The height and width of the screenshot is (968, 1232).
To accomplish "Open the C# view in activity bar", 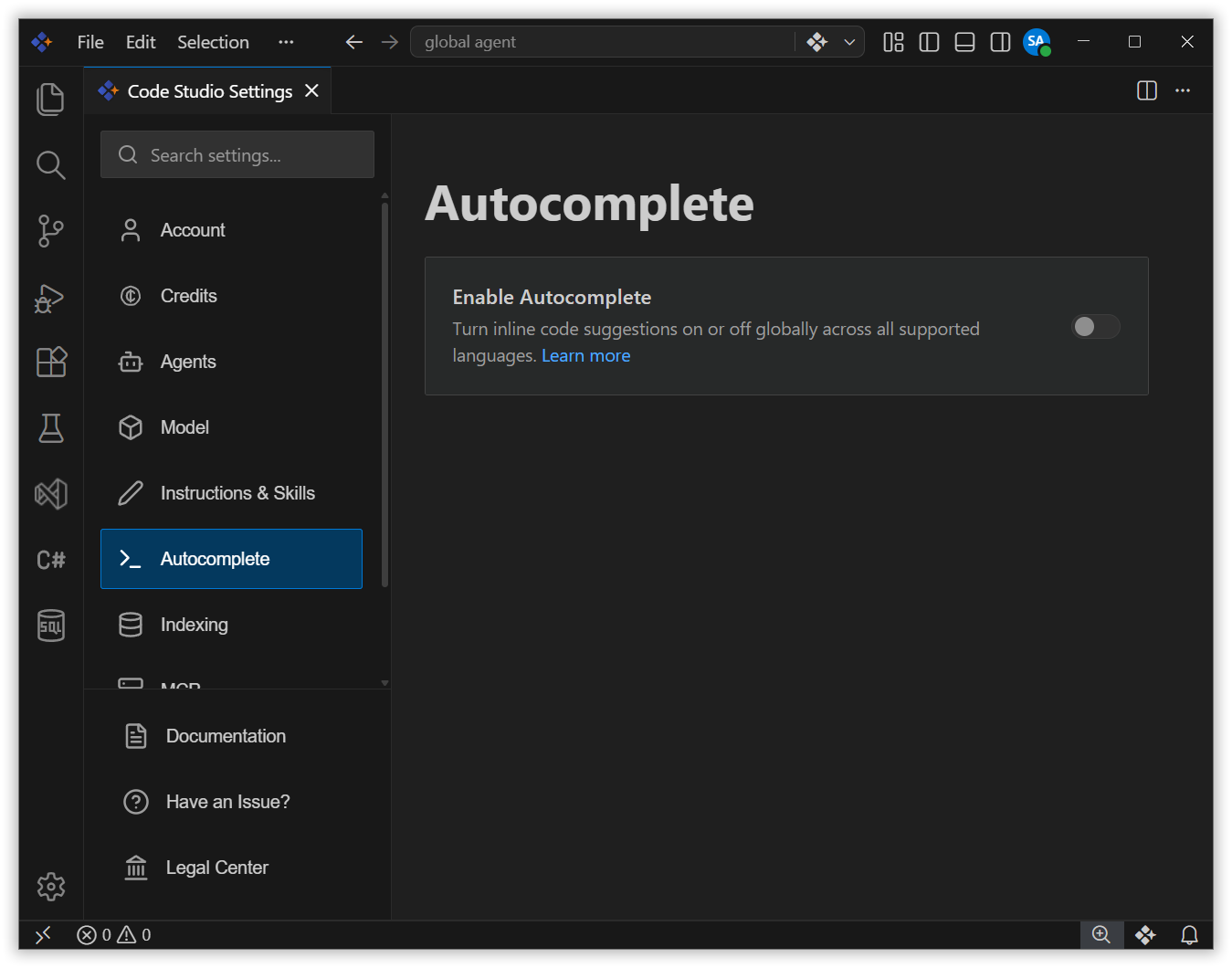I will [50, 560].
